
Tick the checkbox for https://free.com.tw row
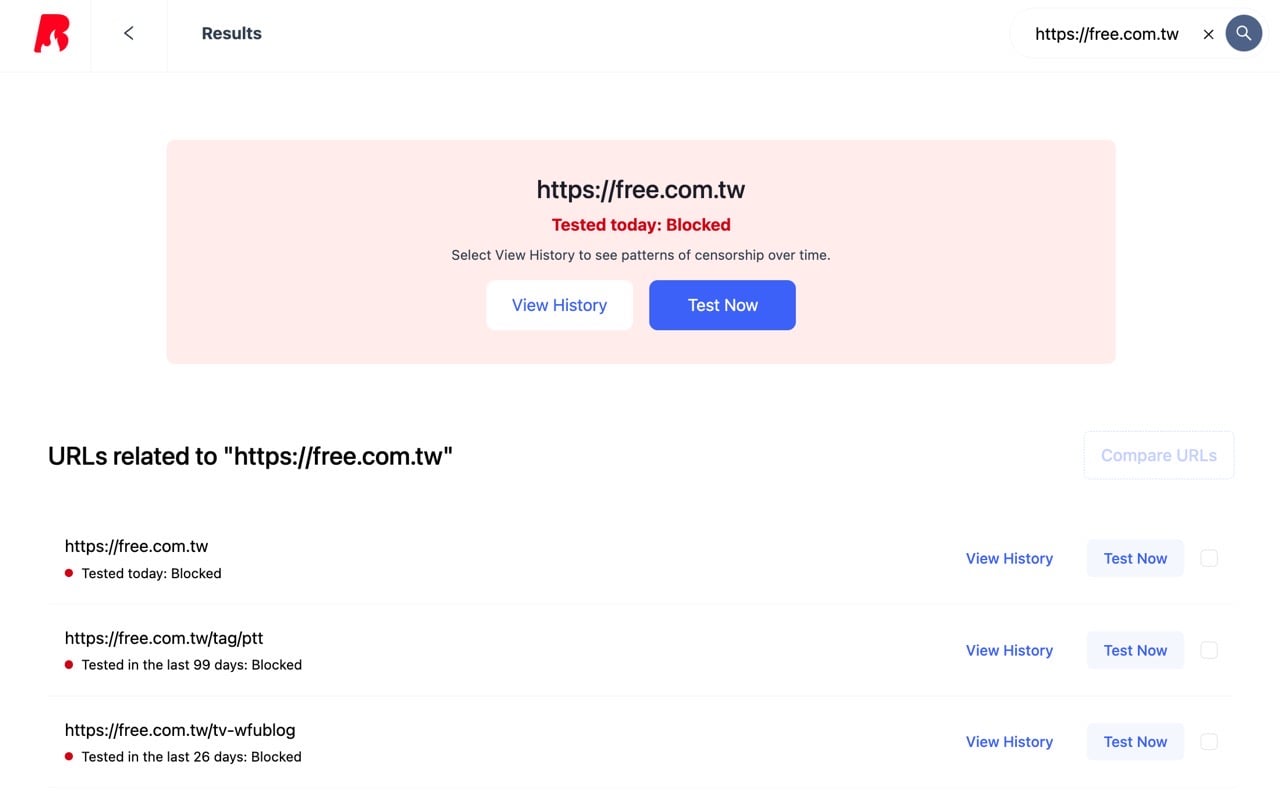coord(1209,558)
